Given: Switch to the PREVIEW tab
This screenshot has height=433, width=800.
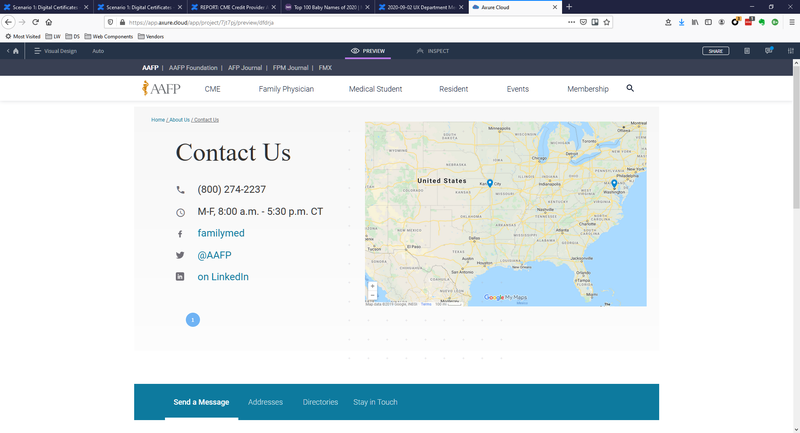Looking at the screenshot, I should click(368, 51).
